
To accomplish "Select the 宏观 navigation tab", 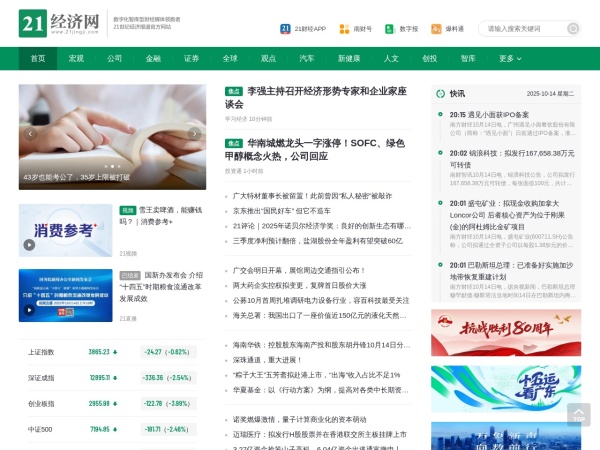I will (76, 59).
